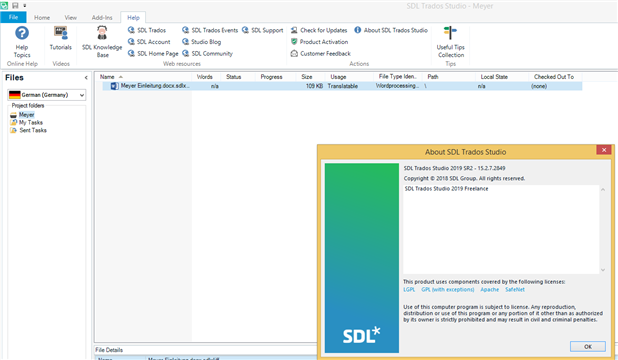Image resolution: width=618 pixels, height=360 pixels.
Task: Click the SDL Trados app icon in the title bar
Action: [x=4, y=6]
